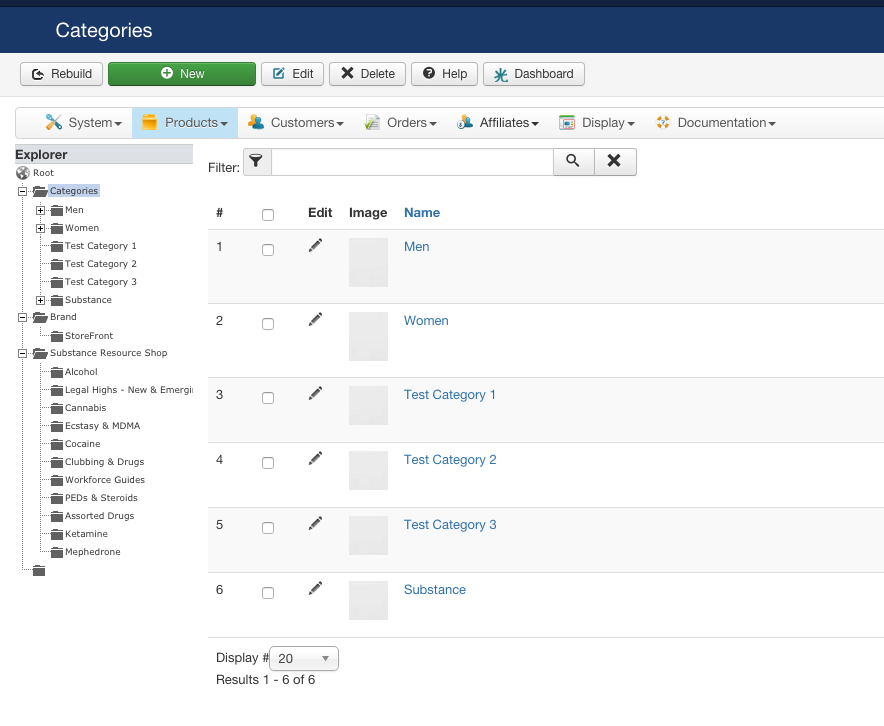
Task: Click the Rebuild button
Action: point(61,74)
